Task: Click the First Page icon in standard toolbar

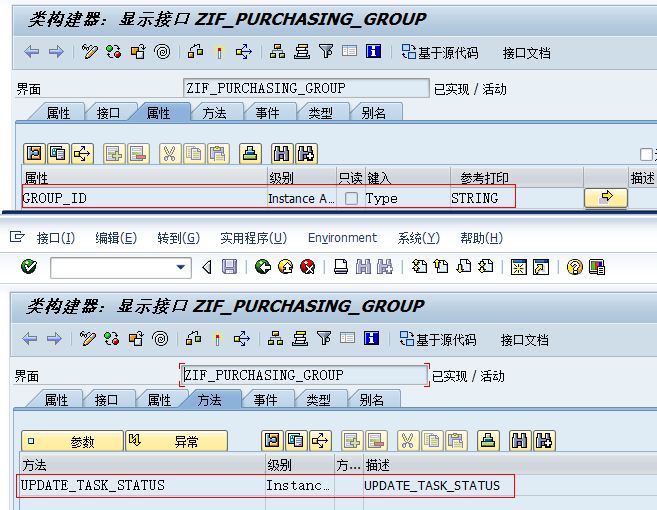Action: coord(419,267)
